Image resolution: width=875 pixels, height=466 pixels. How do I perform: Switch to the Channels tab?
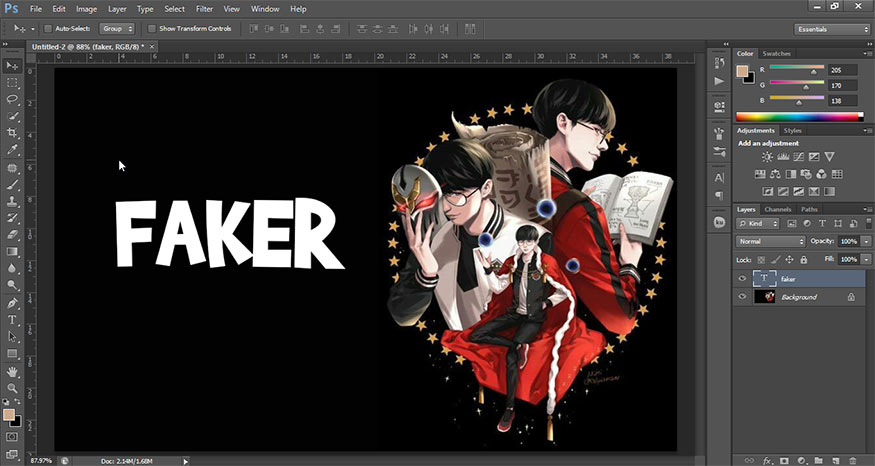(x=778, y=209)
